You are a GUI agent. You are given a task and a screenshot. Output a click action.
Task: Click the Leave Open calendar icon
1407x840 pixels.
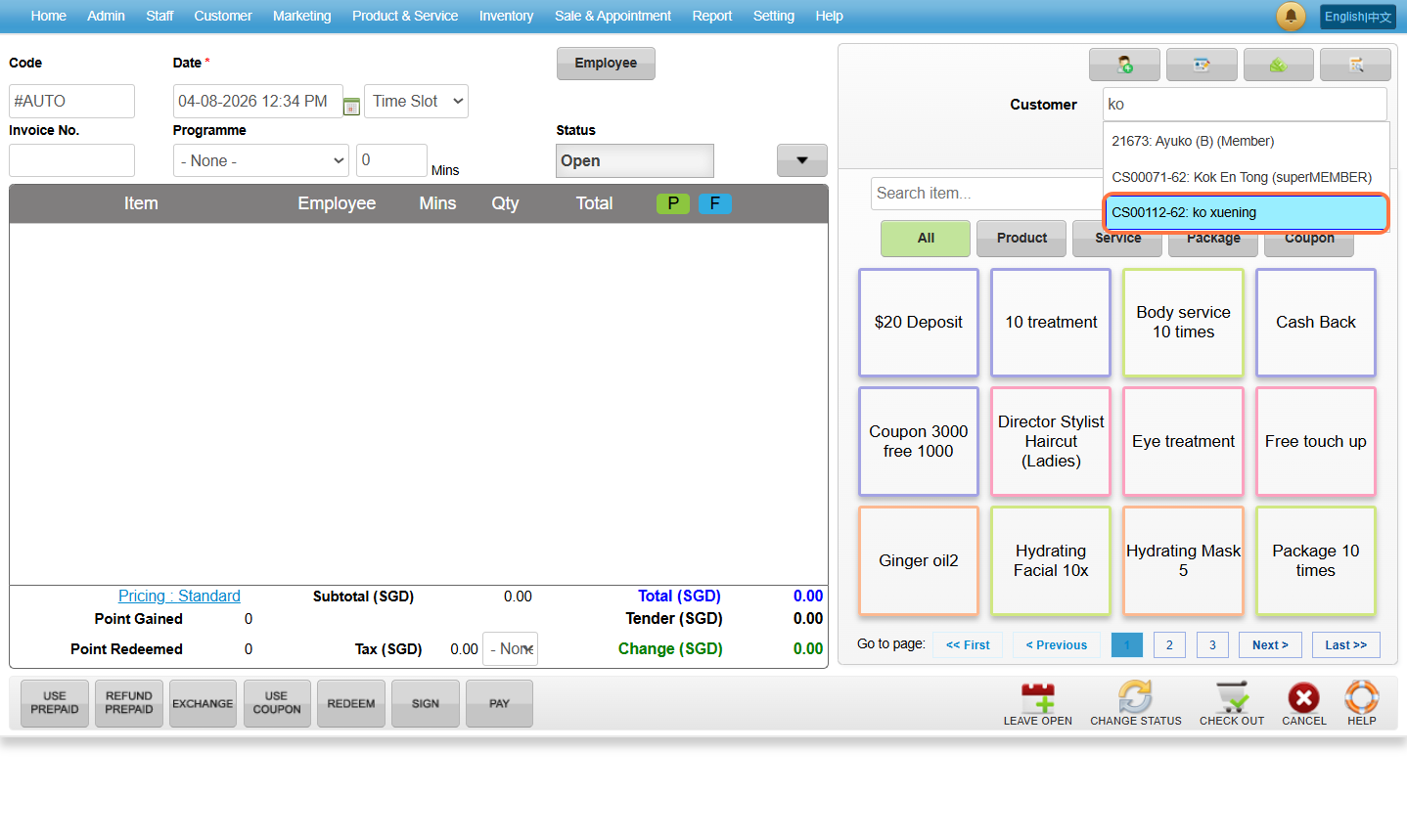point(1037,697)
